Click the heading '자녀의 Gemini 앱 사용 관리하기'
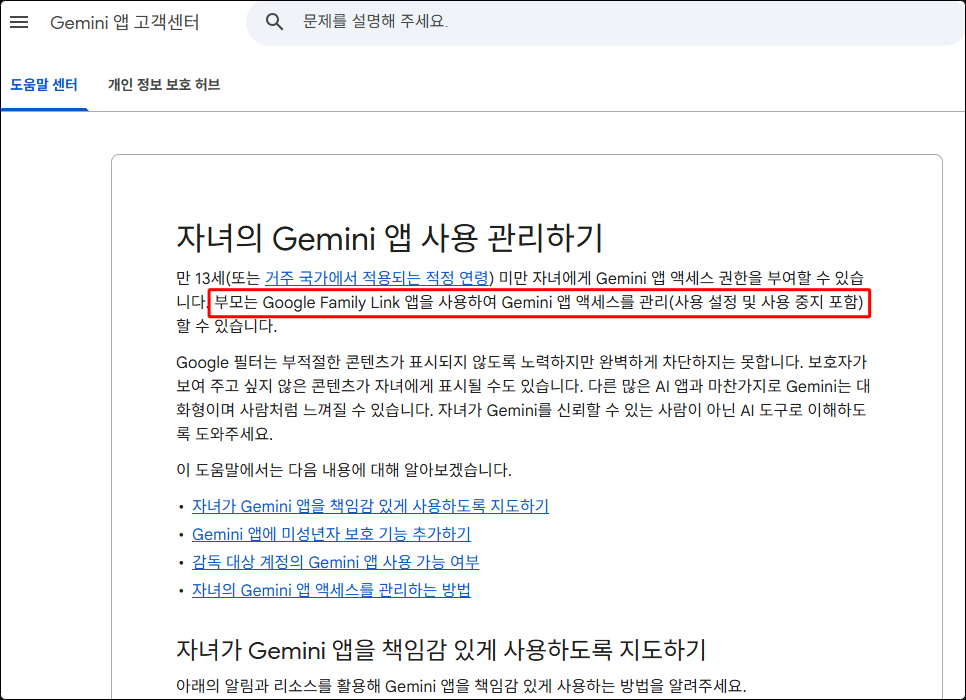Viewport: 966px width, 700px height. (389, 238)
